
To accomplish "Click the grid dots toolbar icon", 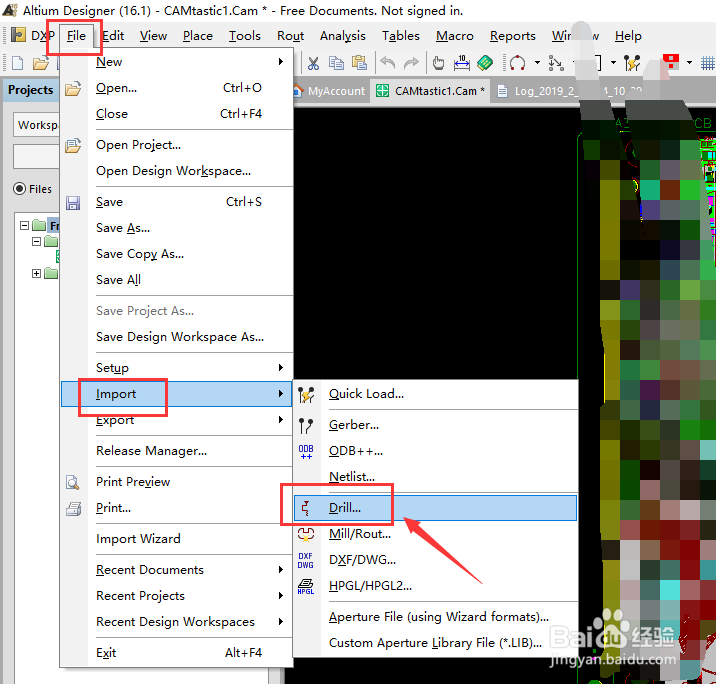I will coord(708,63).
